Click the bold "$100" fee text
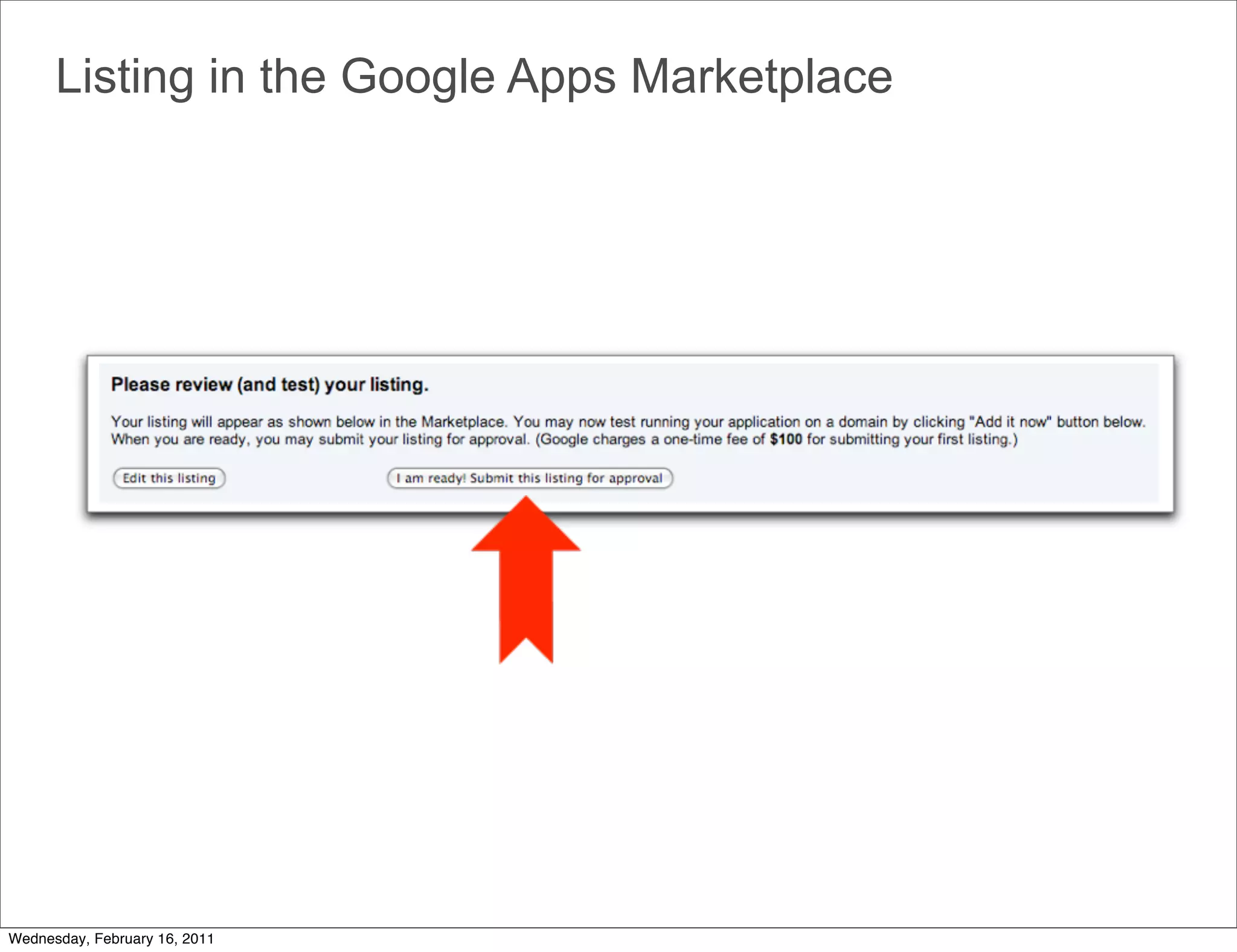Viewport: 1237px width, 952px height. (786, 439)
